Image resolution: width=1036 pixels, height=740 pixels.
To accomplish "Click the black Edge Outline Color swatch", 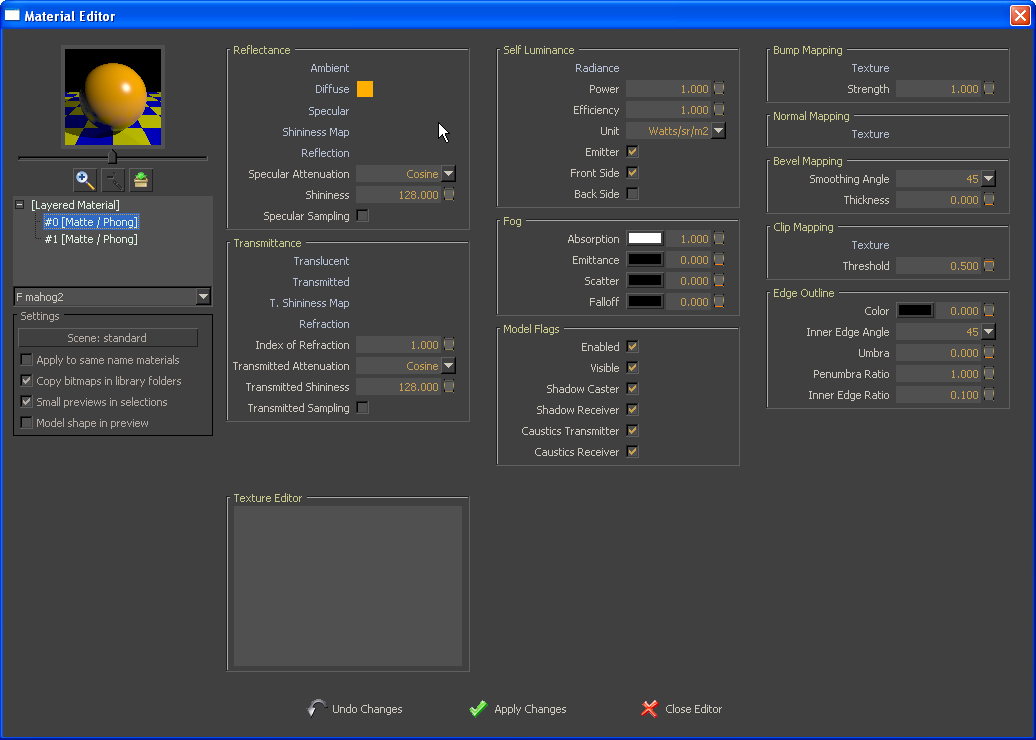I will click(x=915, y=311).
